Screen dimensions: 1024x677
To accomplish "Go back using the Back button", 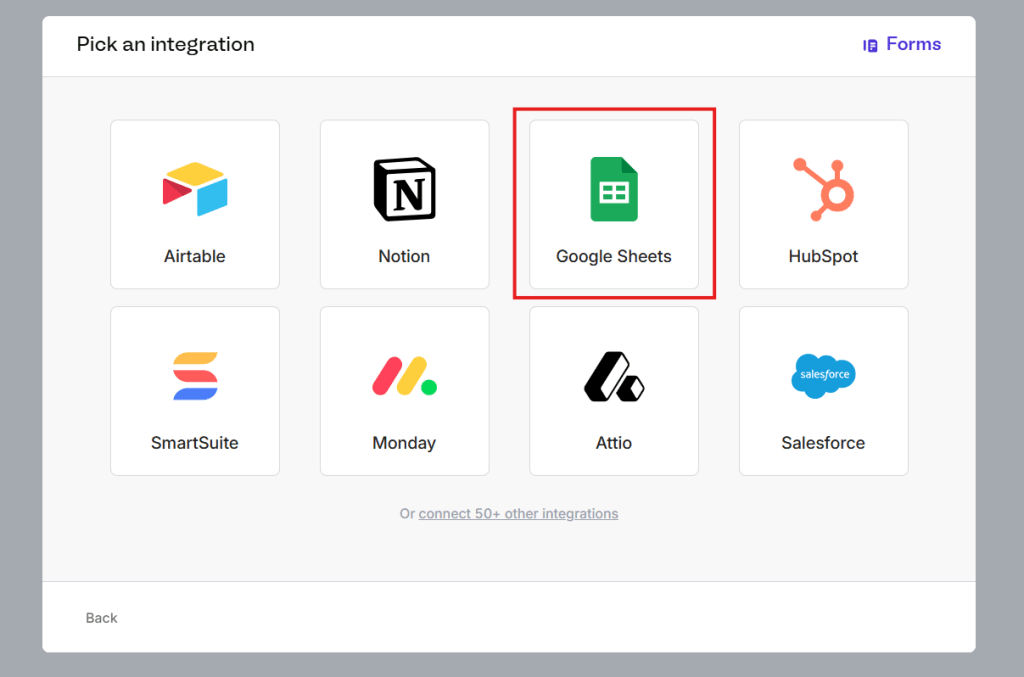I will pos(101,618).
